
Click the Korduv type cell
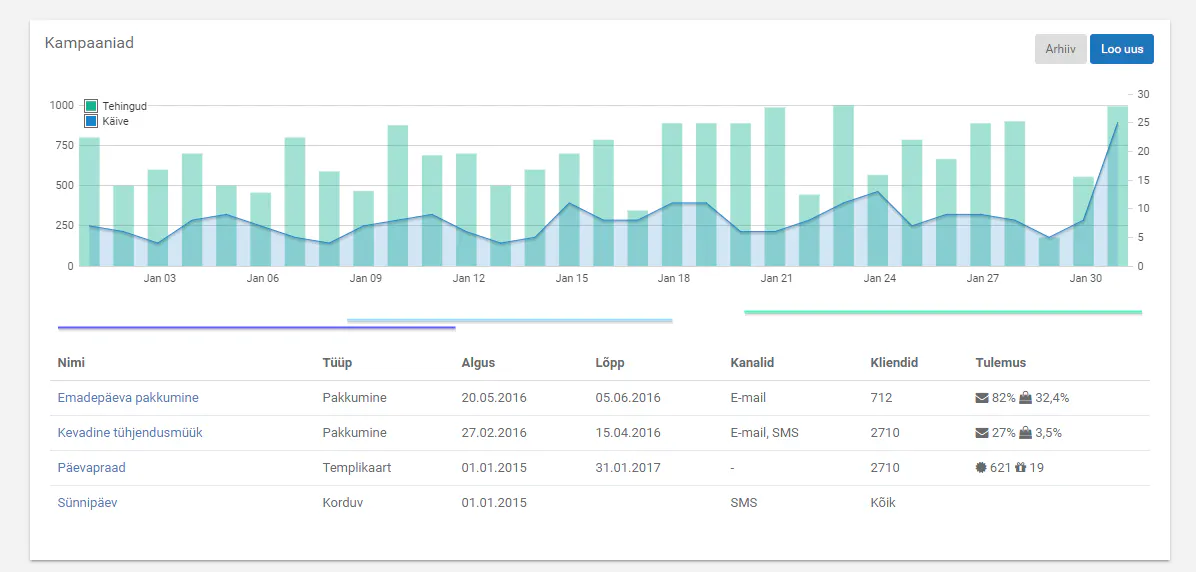coord(342,503)
